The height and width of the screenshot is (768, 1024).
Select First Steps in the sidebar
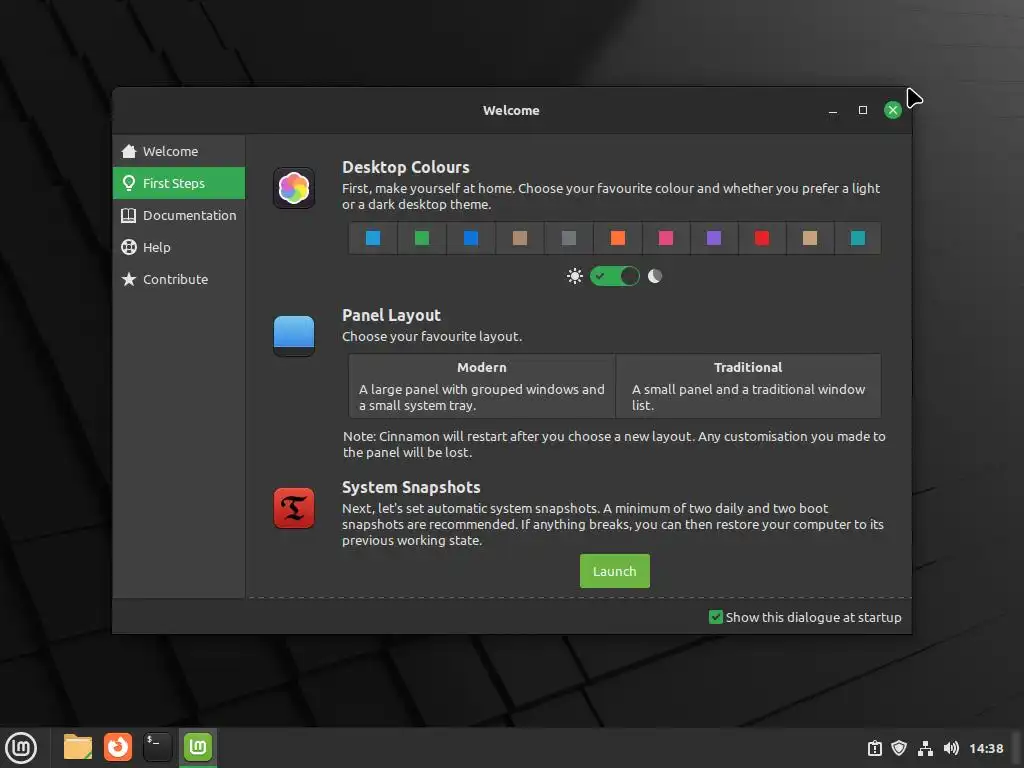pos(179,183)
